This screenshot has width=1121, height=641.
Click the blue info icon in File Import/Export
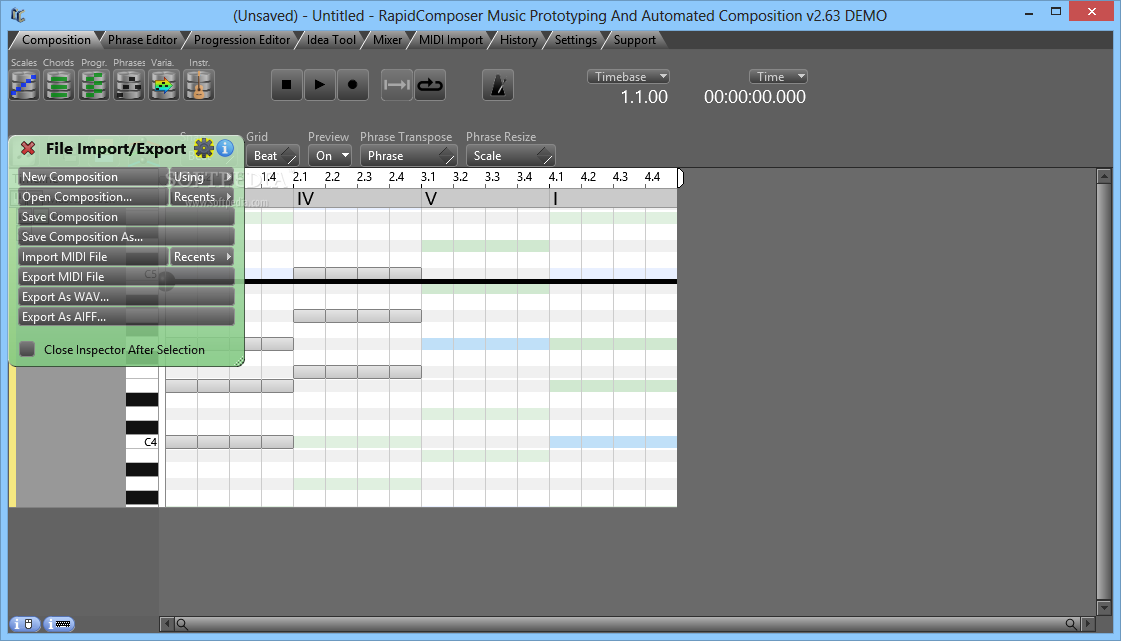click(x=225, y=148)
